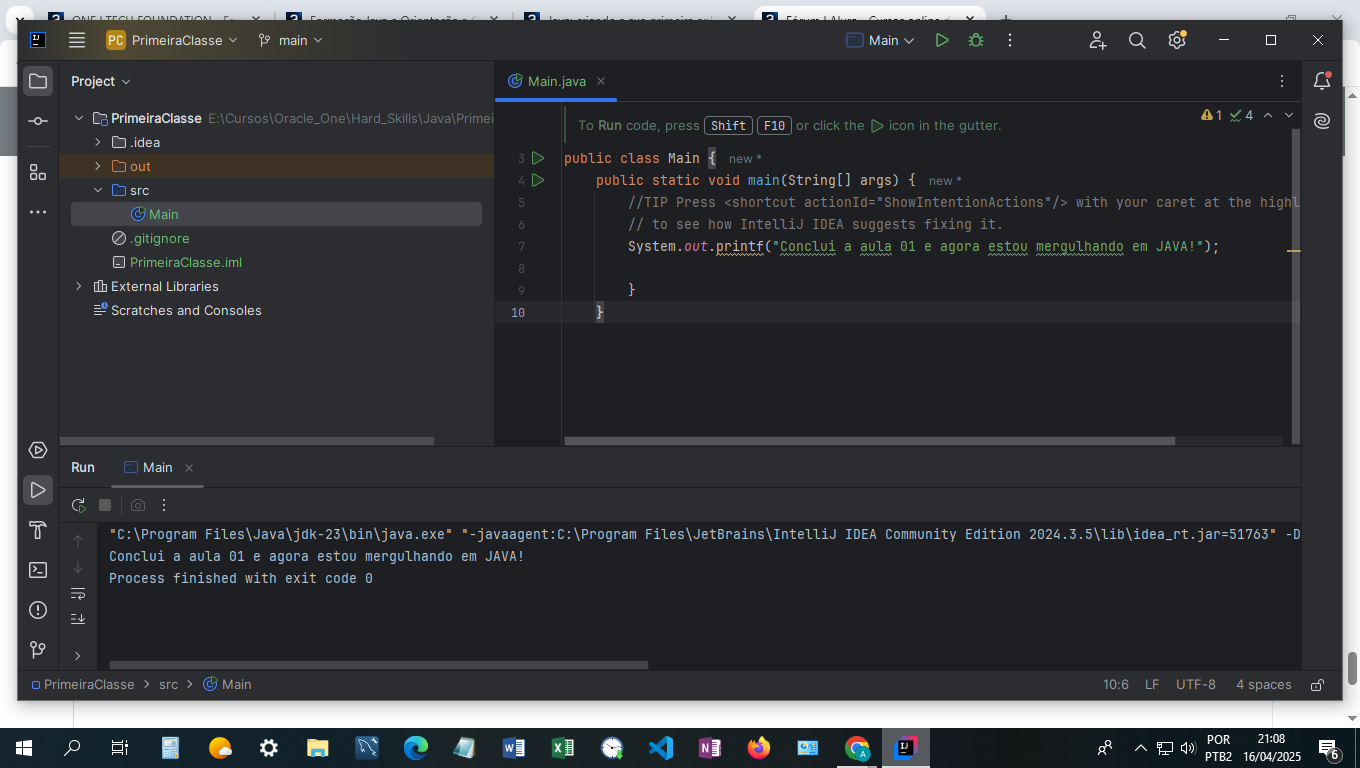Screen dimensions: 1360x768
Task: Open Main run configuration dropdown
Action: (880, 40)
